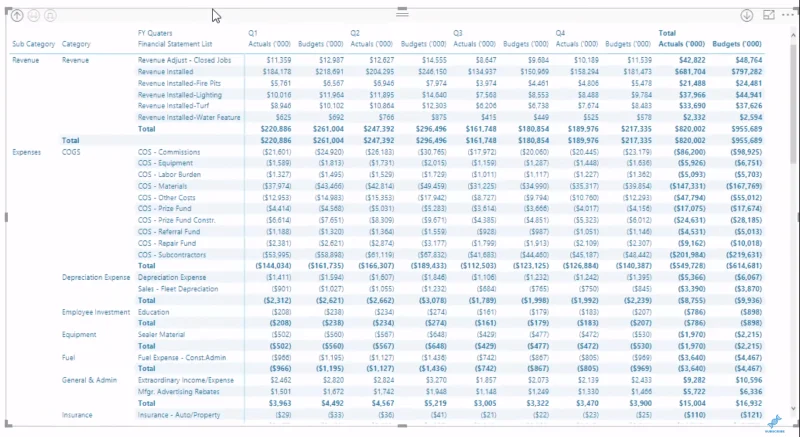800x437 pixels.
Task: Click the Q4 quarter column header
Action: point(560,33)
